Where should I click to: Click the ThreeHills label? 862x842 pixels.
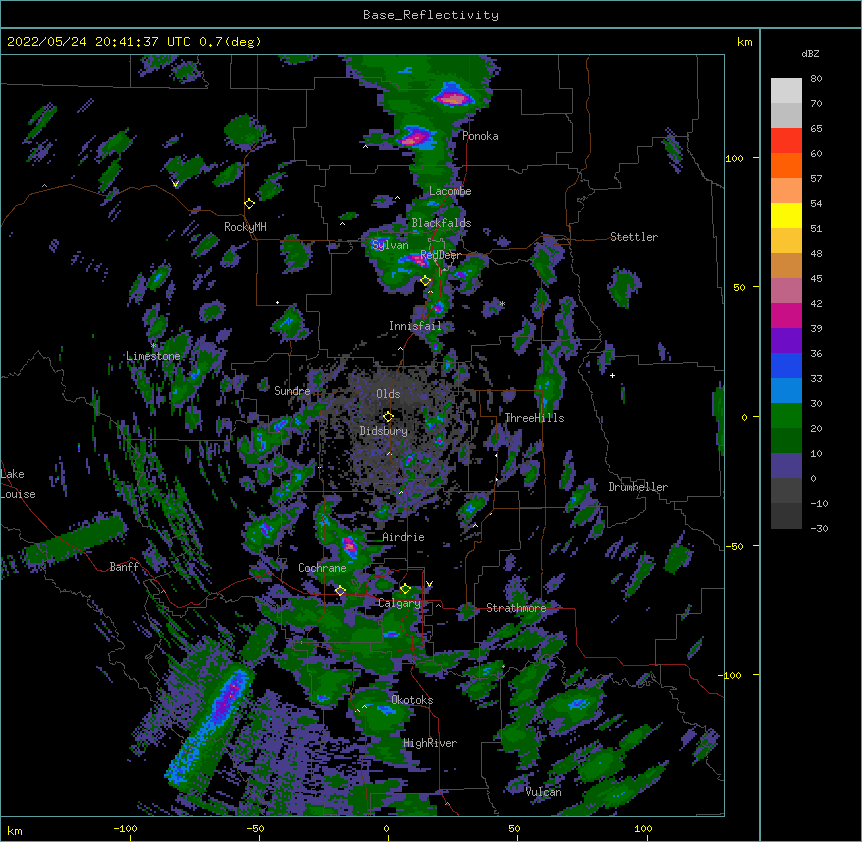[x=534, y=418]
